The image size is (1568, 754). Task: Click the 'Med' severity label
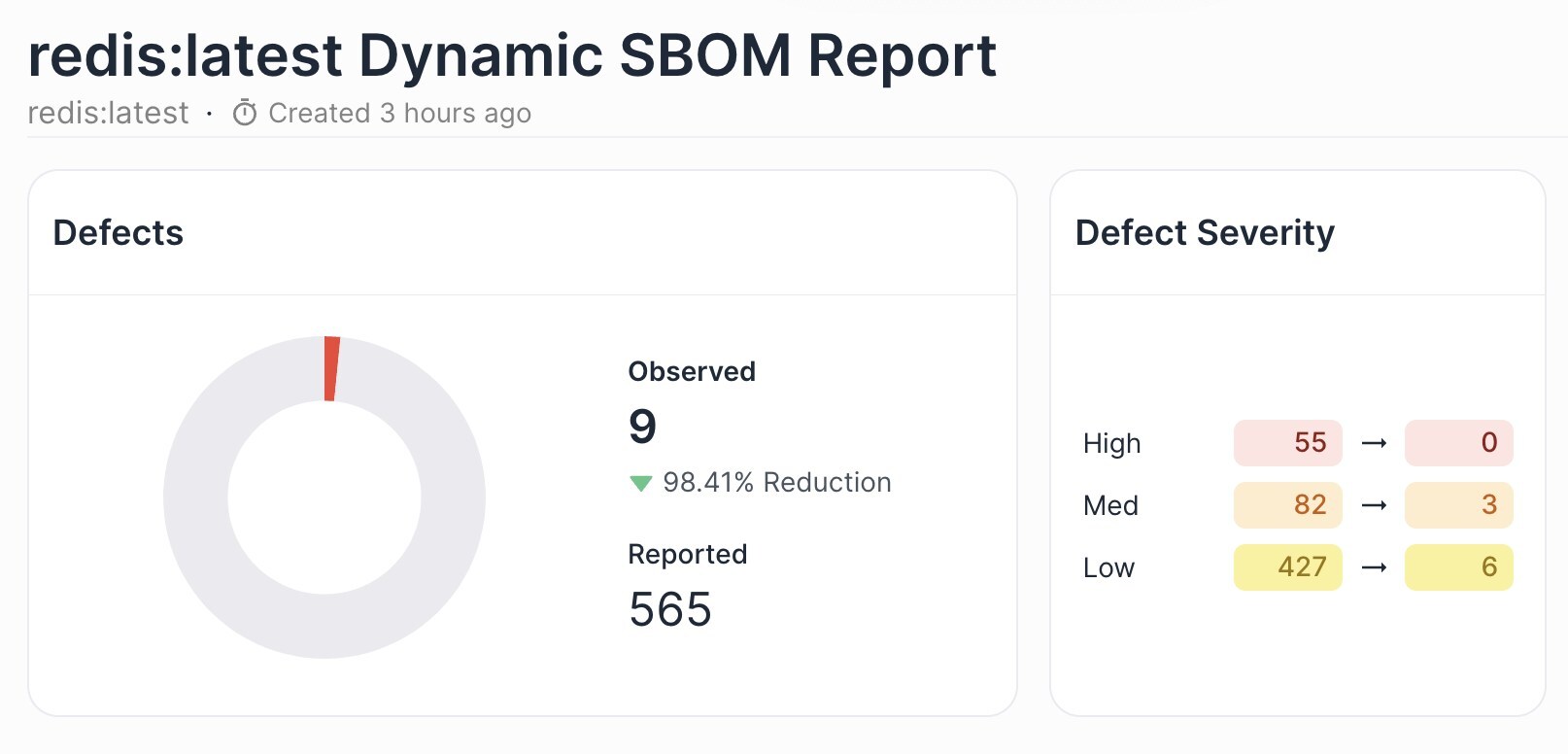click(x=1110, y=505)
